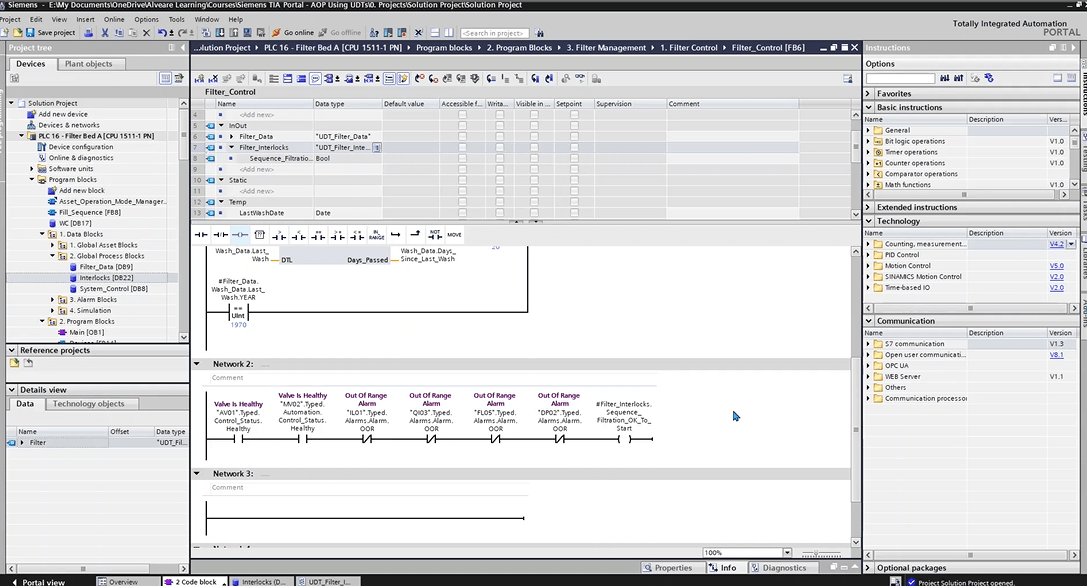Insert a normally closed contact instruction
Image resolution: width=1087 pixels, height=586 pixels.
(219, 234)
